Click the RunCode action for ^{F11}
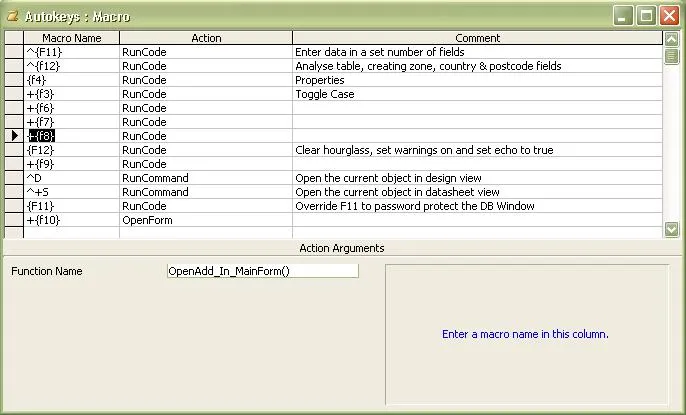 pos(206,52)
